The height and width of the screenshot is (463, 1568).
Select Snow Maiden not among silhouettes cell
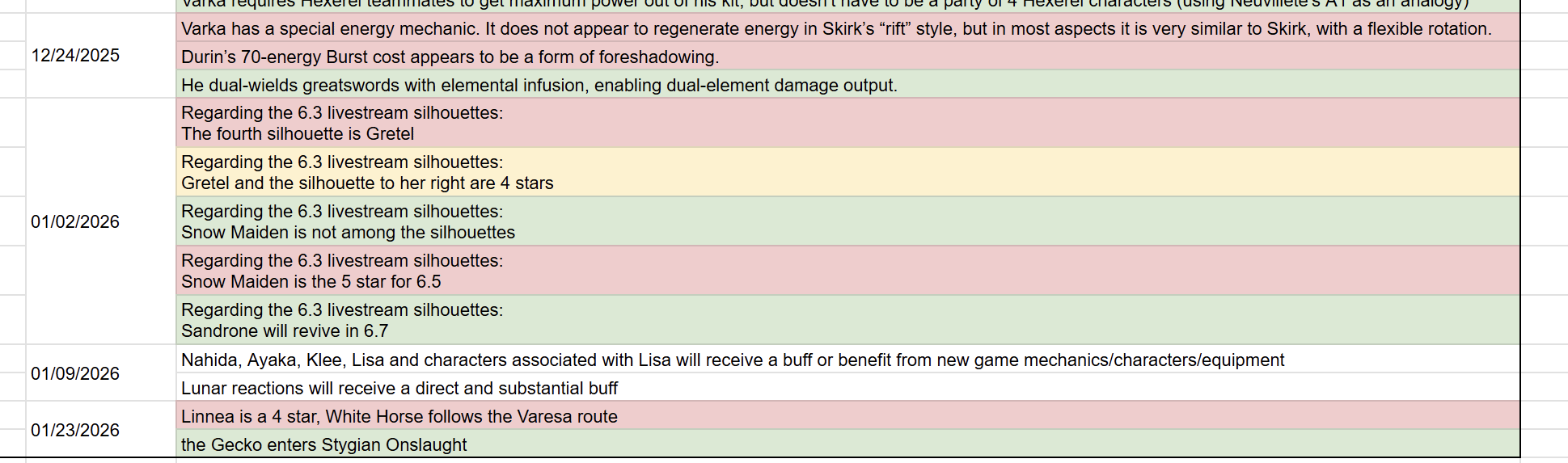click(847, 221)
